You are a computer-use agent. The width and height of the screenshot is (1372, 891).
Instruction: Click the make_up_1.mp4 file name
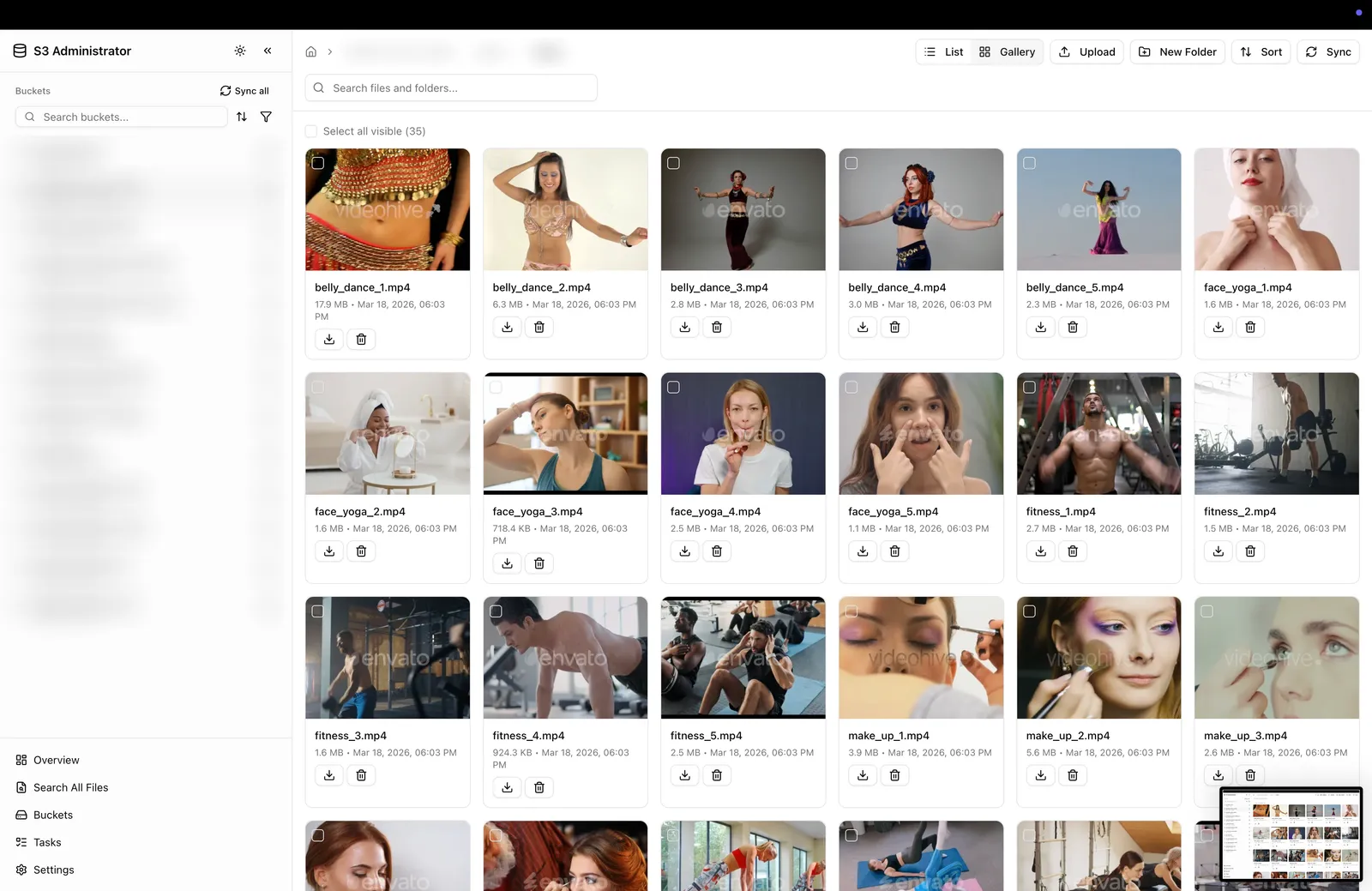(x=888, y=736)
